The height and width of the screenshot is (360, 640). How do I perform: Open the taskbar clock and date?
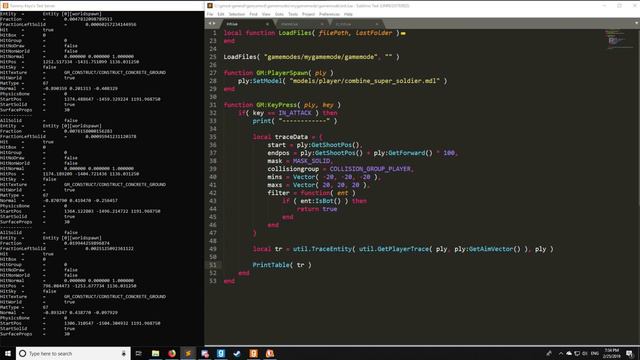pyautogui.click(x=611, y=353)
